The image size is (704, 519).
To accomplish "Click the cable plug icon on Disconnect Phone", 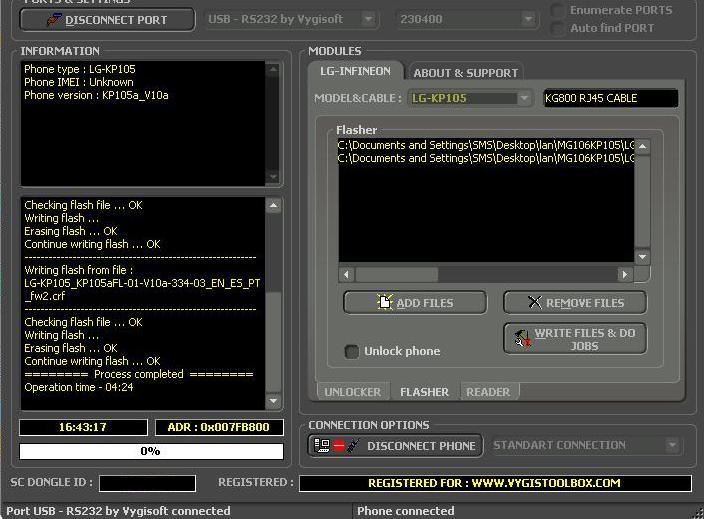I will click(353, 445).
